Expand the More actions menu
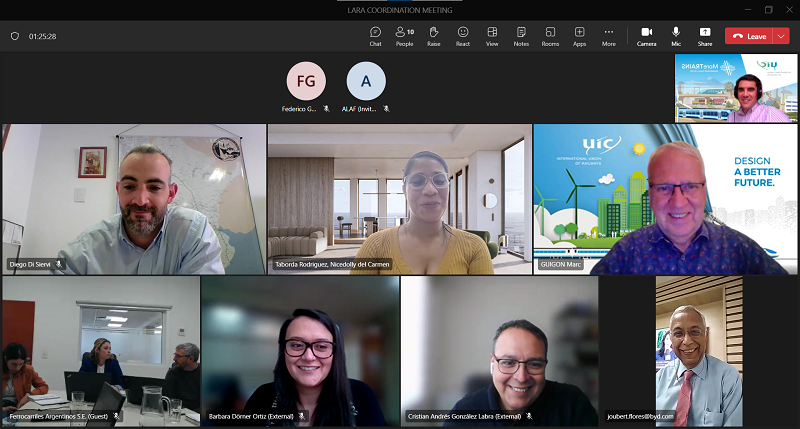This screenshot has height=429, width=800. click(x=608, y=35)
